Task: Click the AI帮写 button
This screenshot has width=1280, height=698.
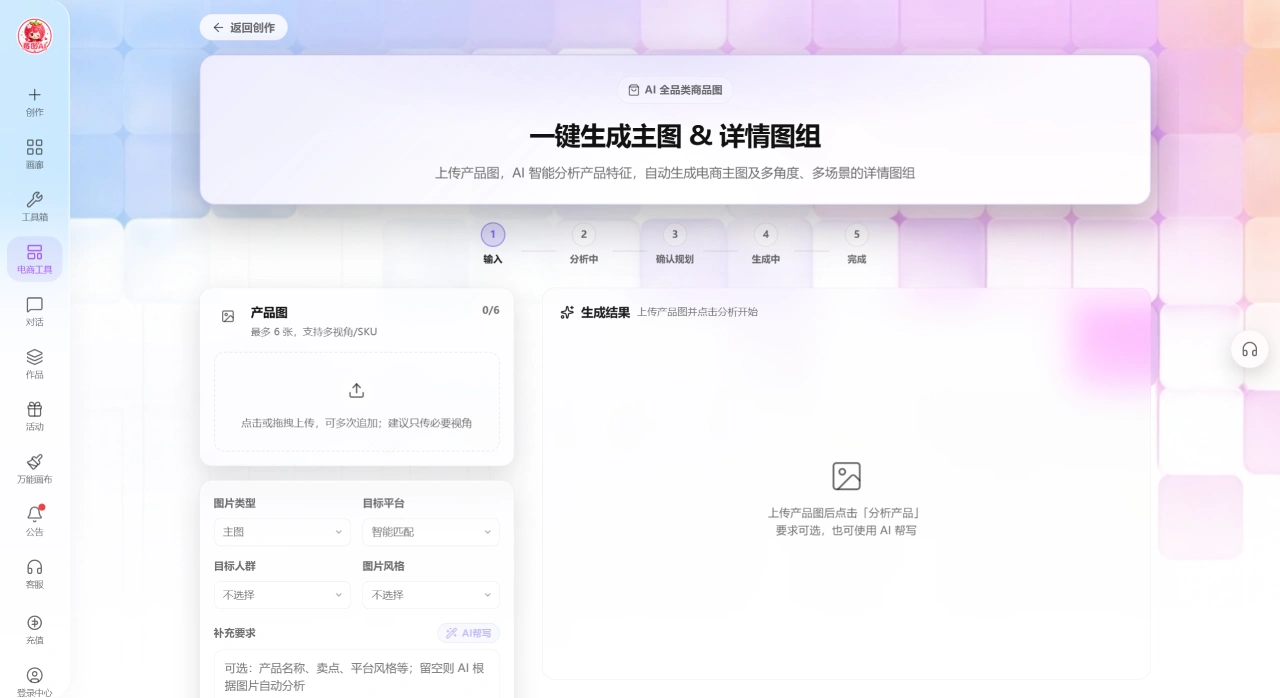Action: 468,633
